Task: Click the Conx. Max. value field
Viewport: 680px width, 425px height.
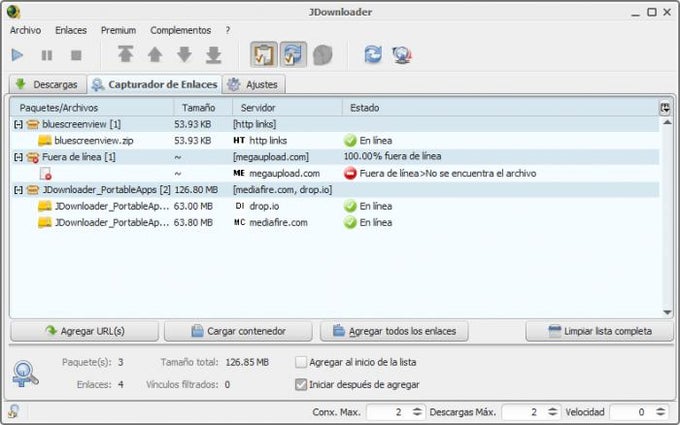Action: coord(388,412)
